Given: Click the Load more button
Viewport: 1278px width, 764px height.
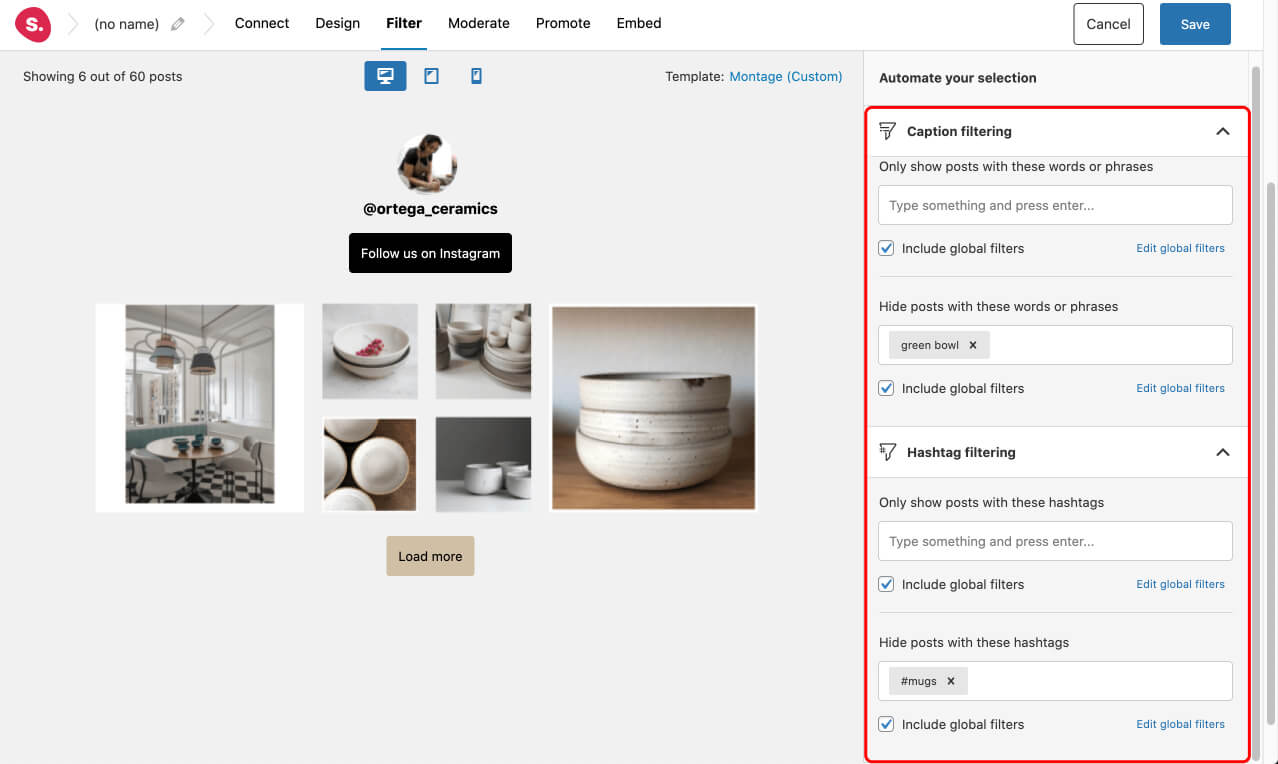Looking at the screenshot, I should pos(430,556).
